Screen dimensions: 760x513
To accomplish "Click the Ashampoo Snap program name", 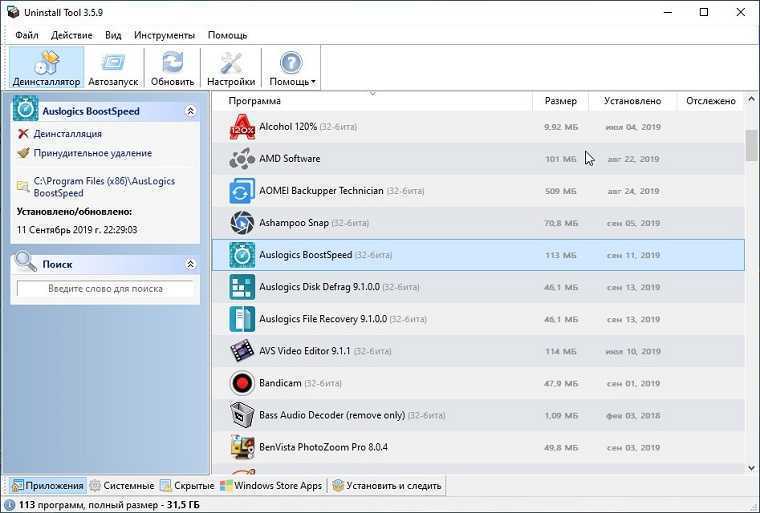I will click(294, 223).
